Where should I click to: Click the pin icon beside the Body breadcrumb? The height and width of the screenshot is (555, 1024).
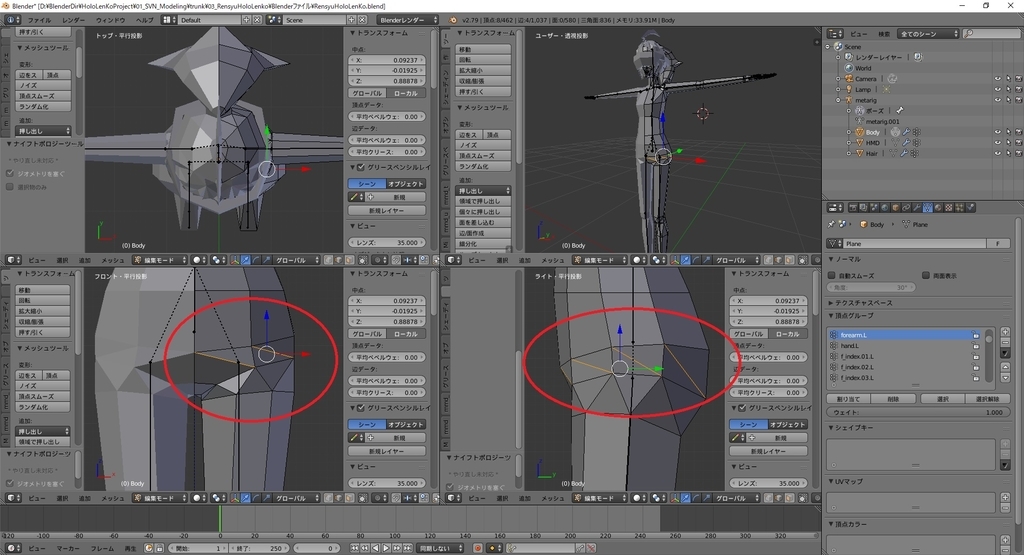831,224
